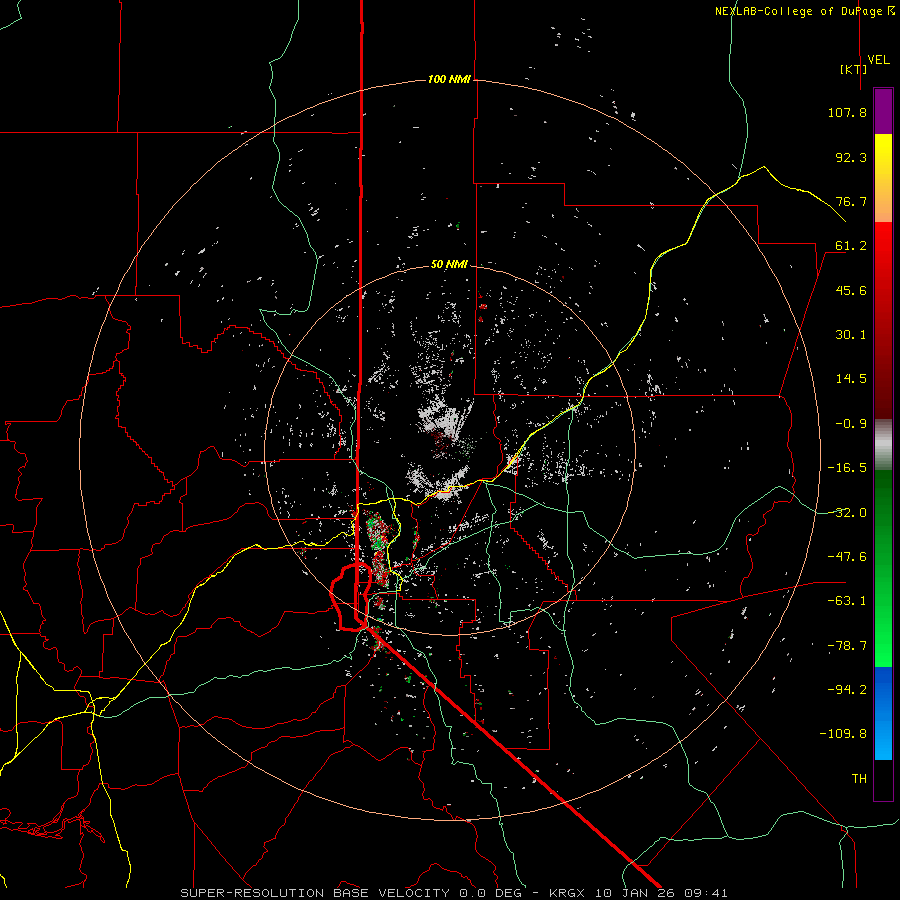Screen dimensions: 900x900
Task: Click the yellow-orange segment of velocity color bar
Action: tap(883, 179)
